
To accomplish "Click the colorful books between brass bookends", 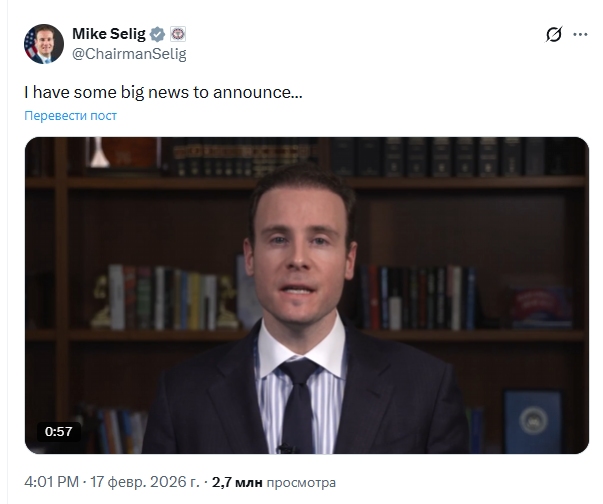I will (162, 298).
